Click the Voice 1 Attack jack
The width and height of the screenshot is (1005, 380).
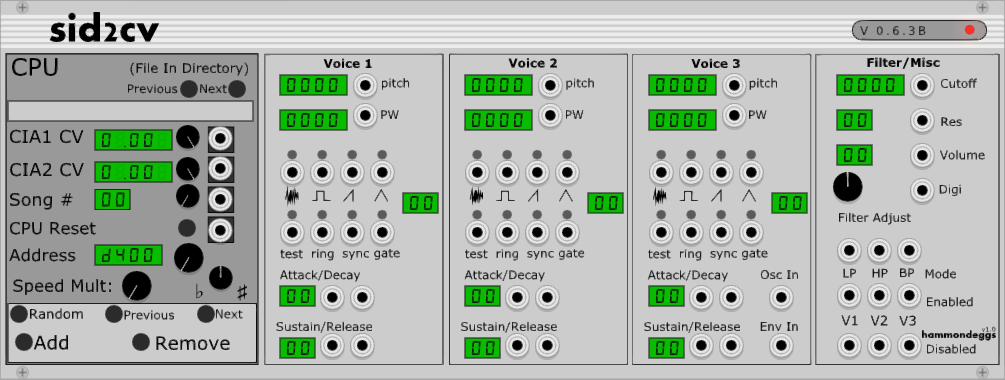pyautogui.click(x=332, y=297)
